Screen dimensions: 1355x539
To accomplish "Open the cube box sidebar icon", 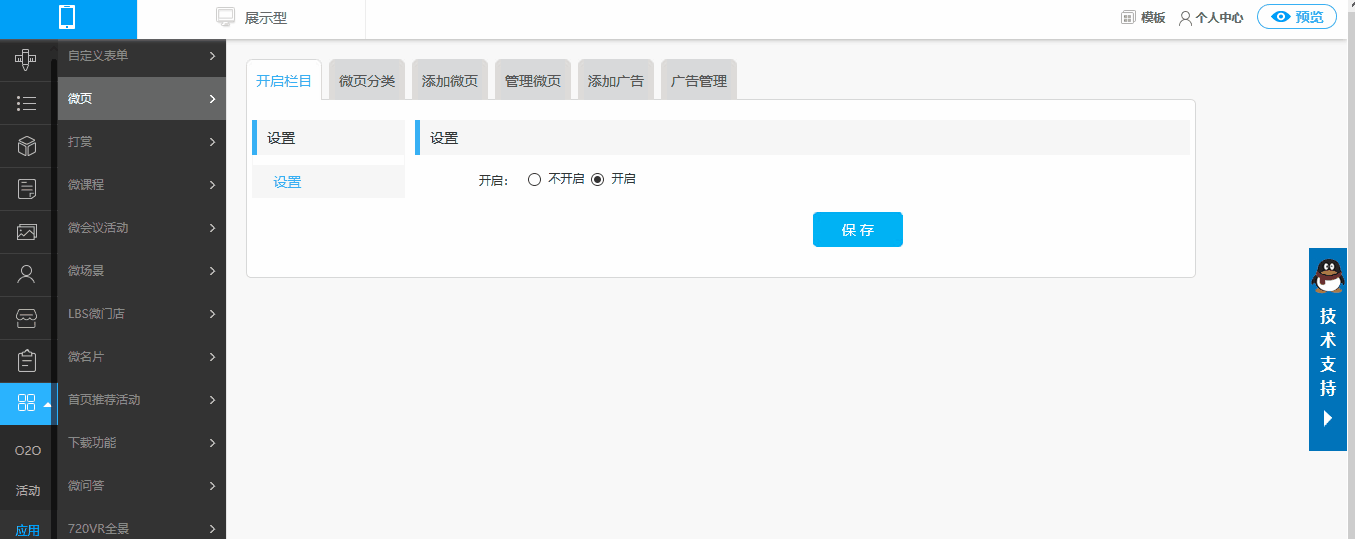I will pyautogui.click(x=27, y=146).
